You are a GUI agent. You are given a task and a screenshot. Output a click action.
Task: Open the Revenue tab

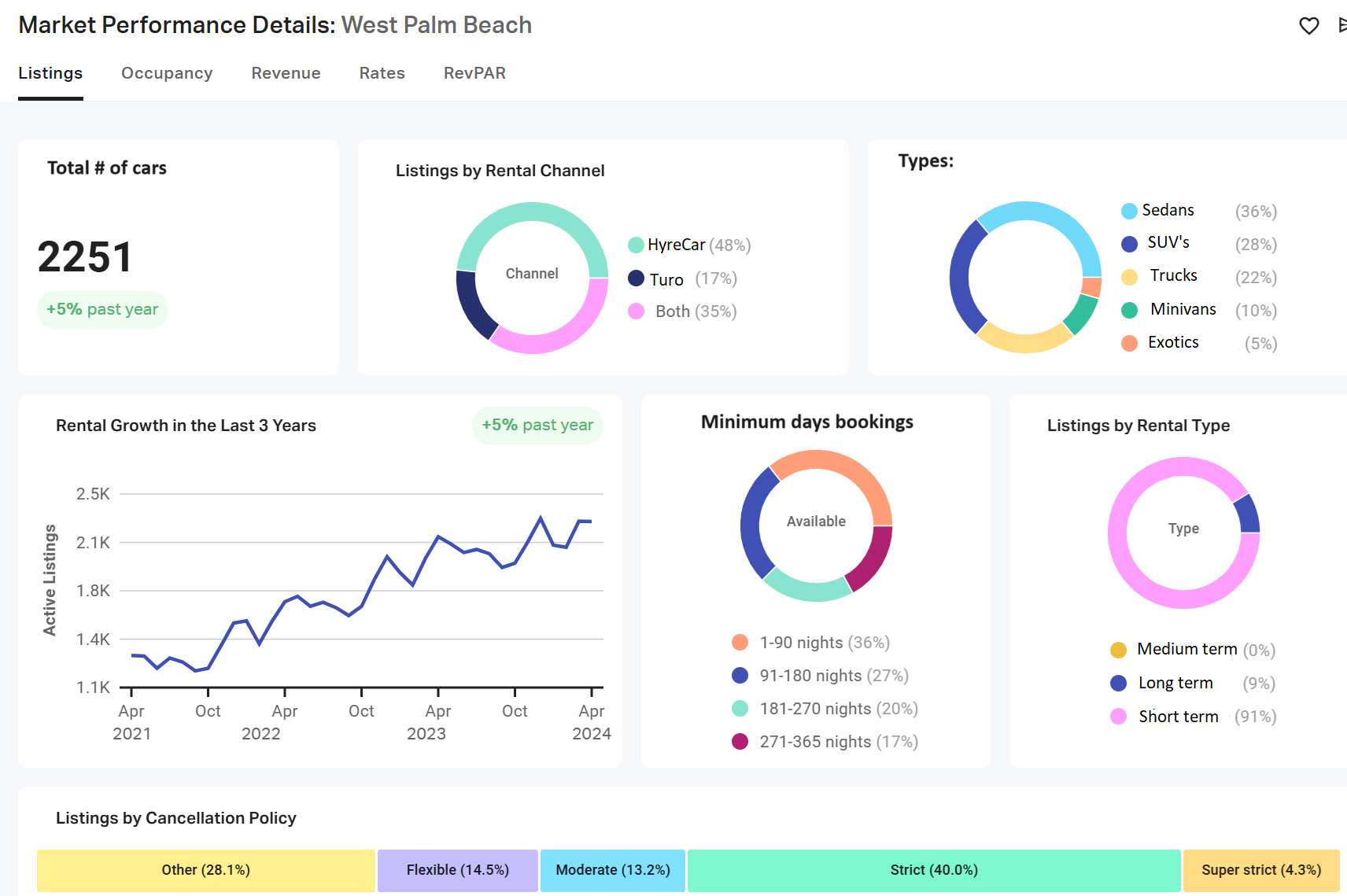286,73
